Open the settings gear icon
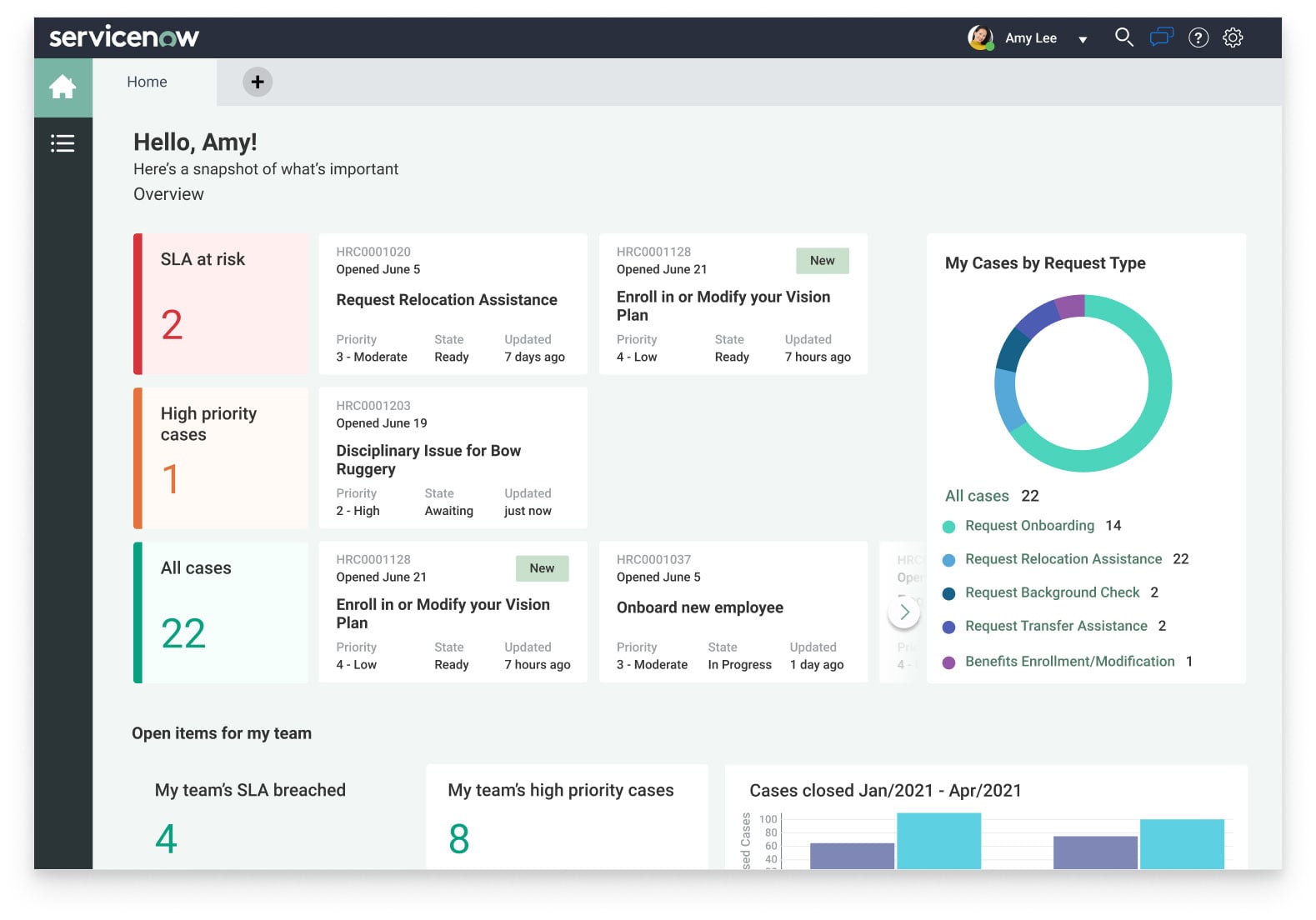 pos(1233,37)
